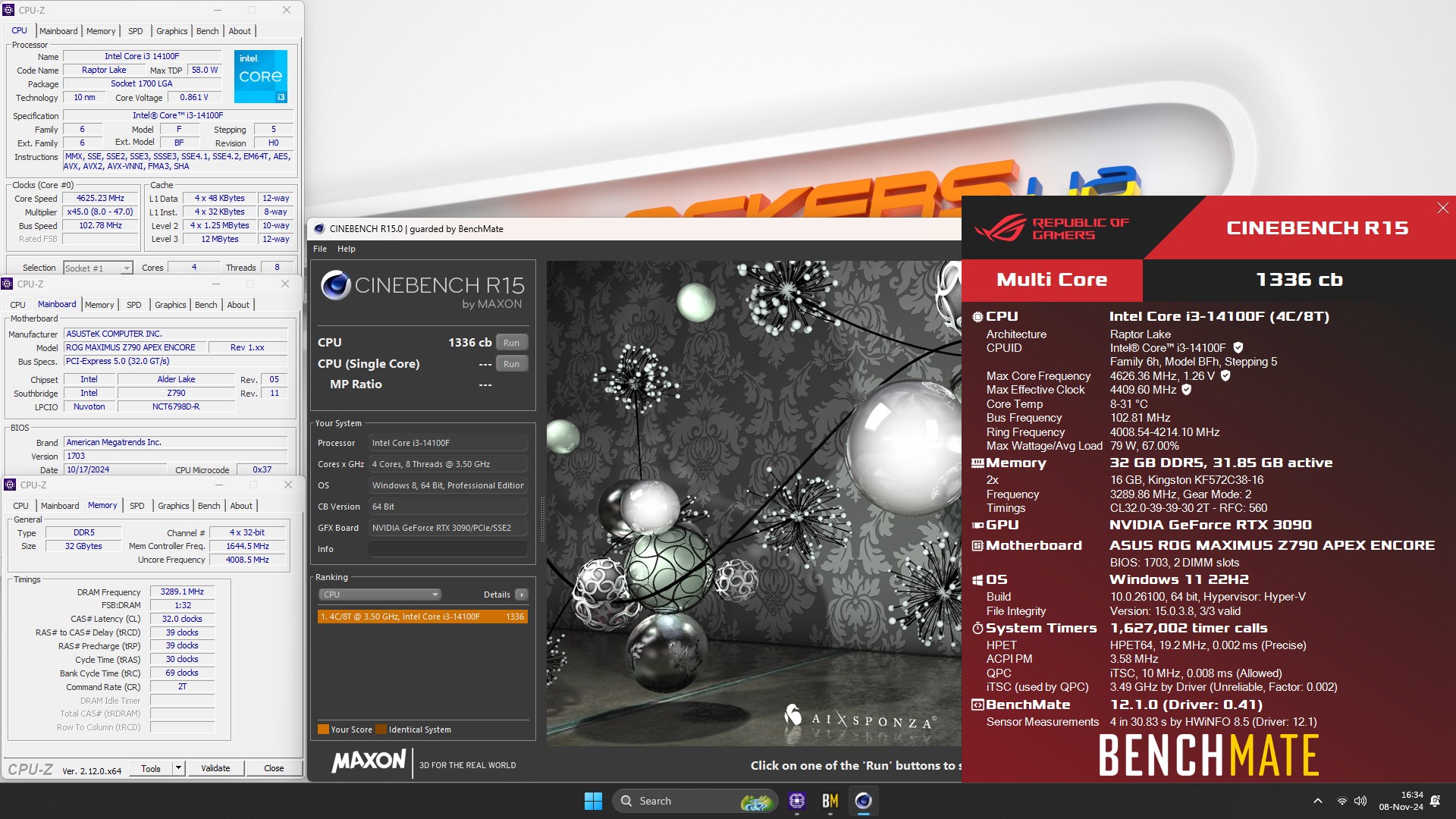Viewport: 1456px width, 819px height.
Task: Click the Intel Core i3 logo badge
Action: pyautogui.click(x=261, y=76)
